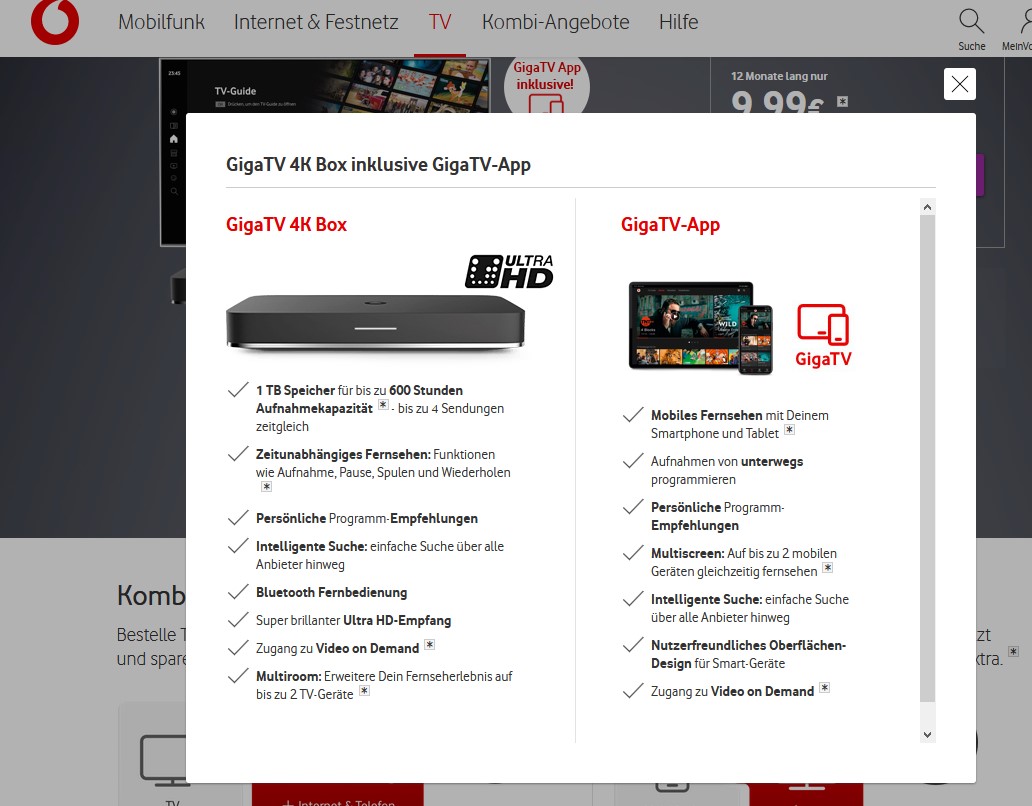Select the TV menu item
The height and width of the screenshot is (806, 1032).
(440, 22)
